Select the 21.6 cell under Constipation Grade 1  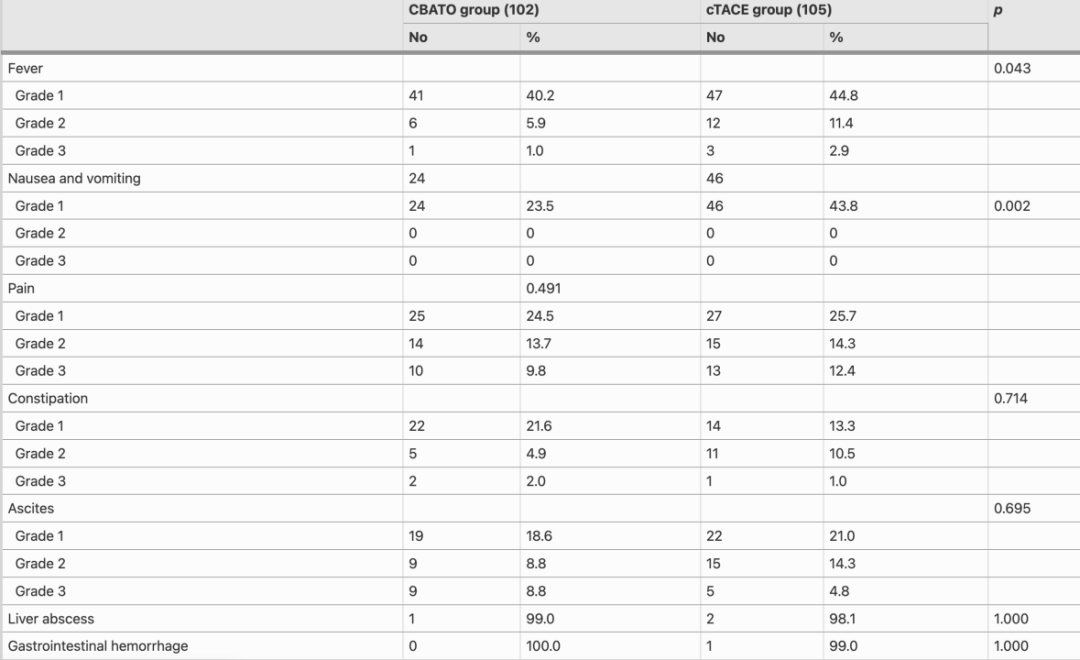(x=539, y=426)
